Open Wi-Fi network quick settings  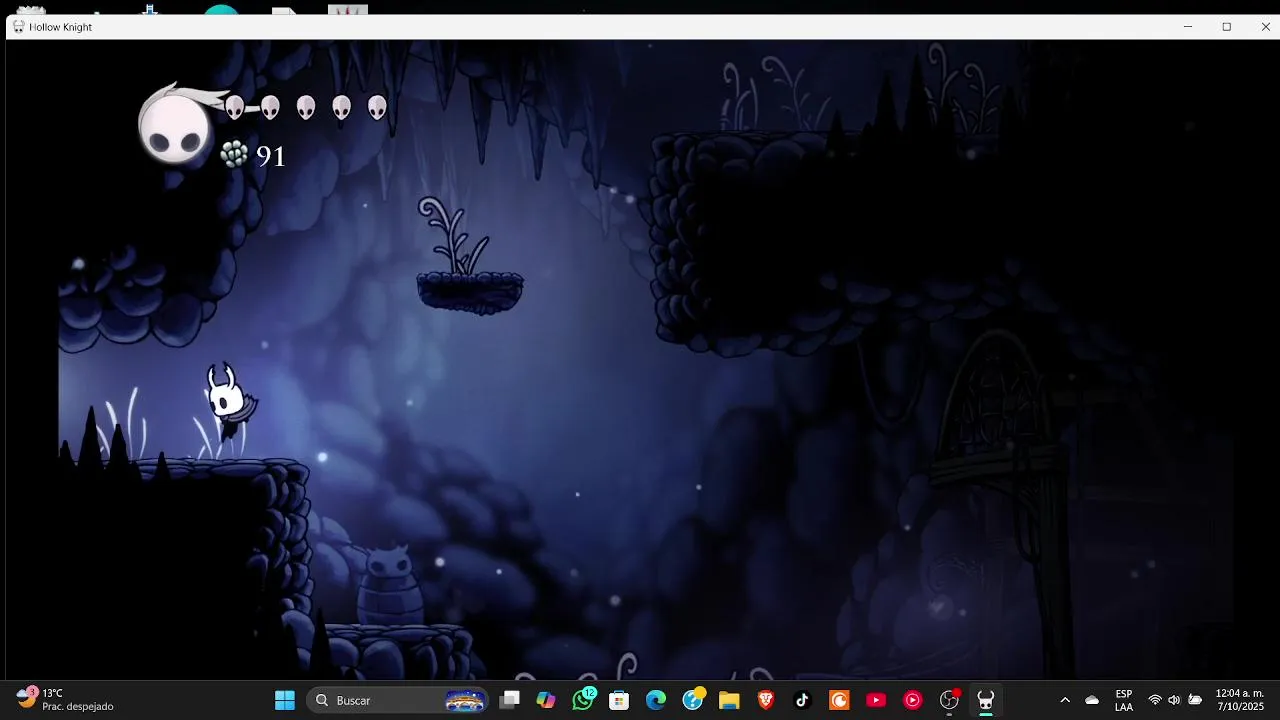(x=1155, y=700)
